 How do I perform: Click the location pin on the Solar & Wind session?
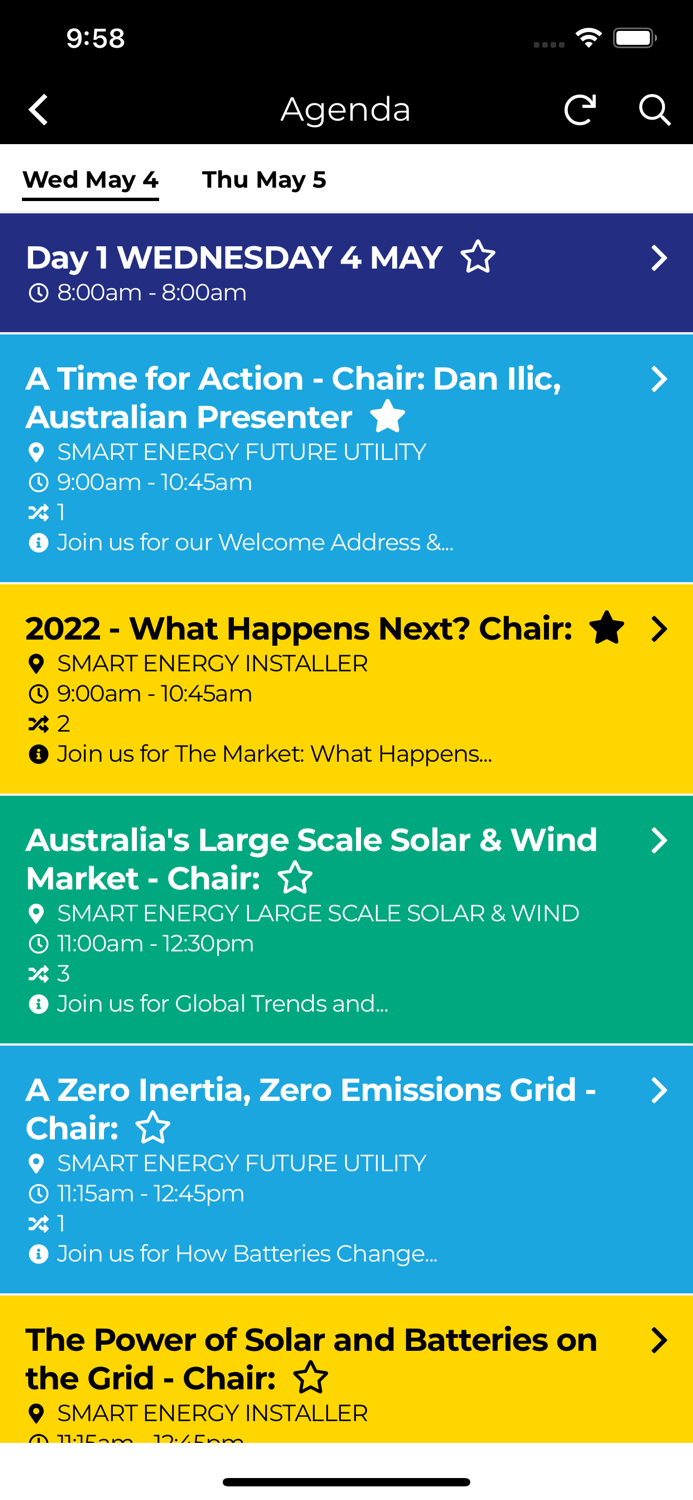pyautogui.click(x=37, y=913)
